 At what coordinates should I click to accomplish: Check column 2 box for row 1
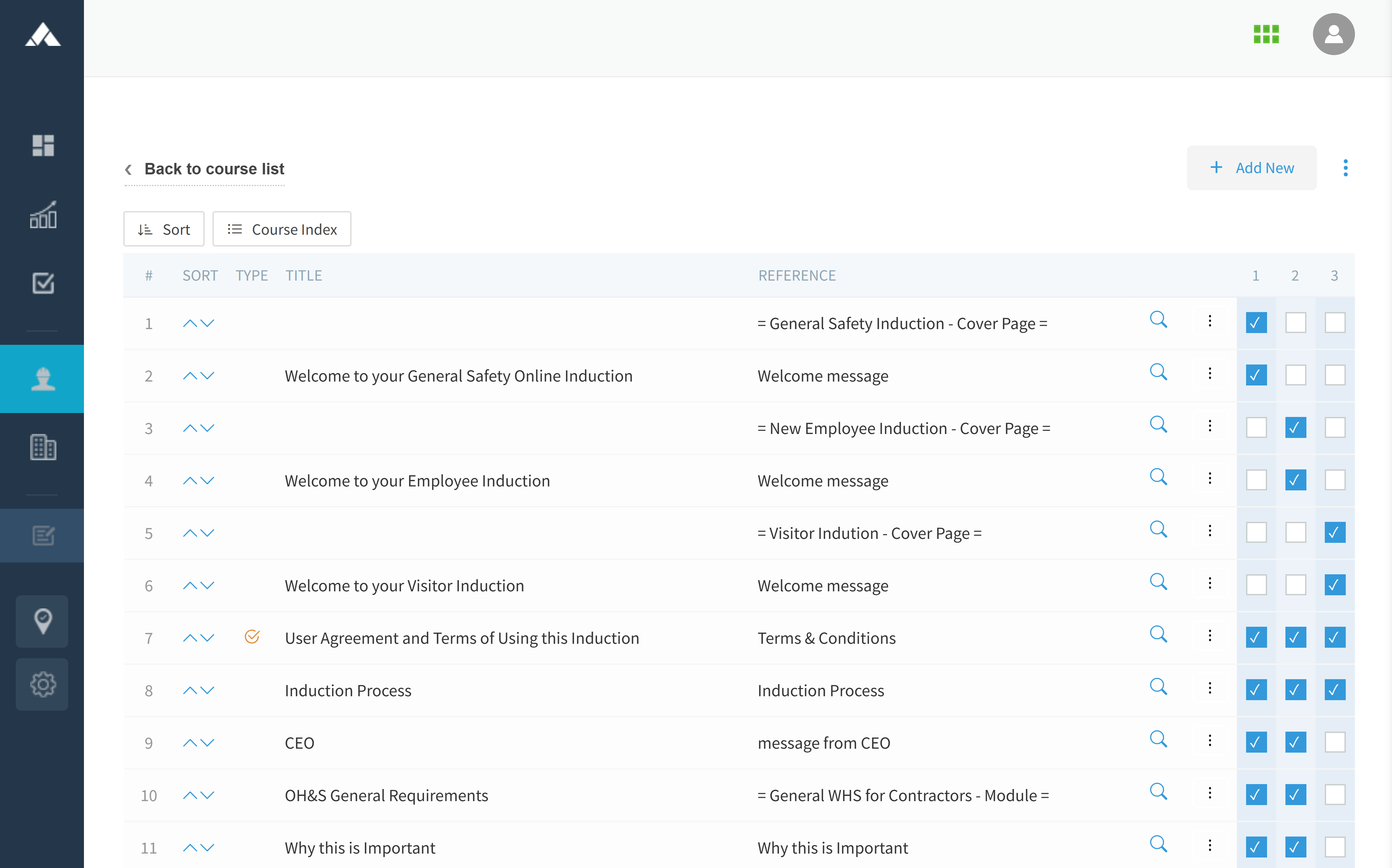pos(1296,323)
